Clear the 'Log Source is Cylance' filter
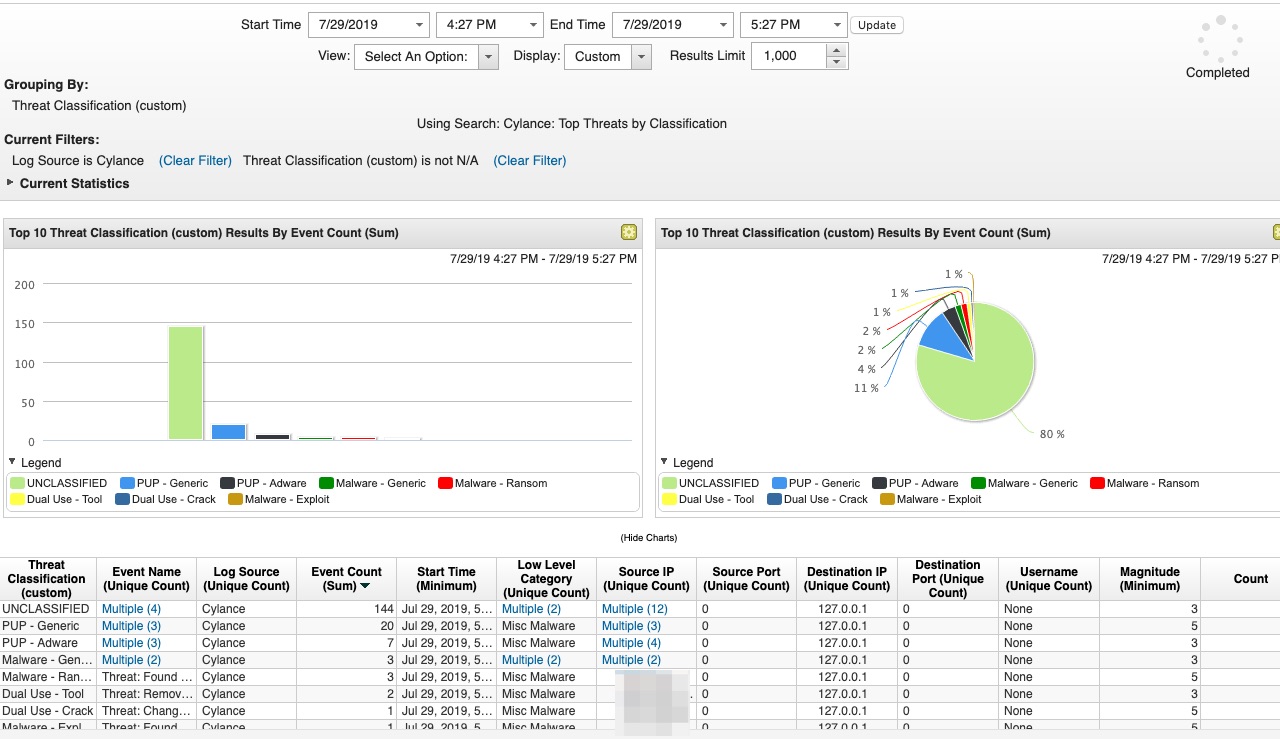The height and width of the screenshot is (739, 1280). pyautogui.click(x=195, y=160)
